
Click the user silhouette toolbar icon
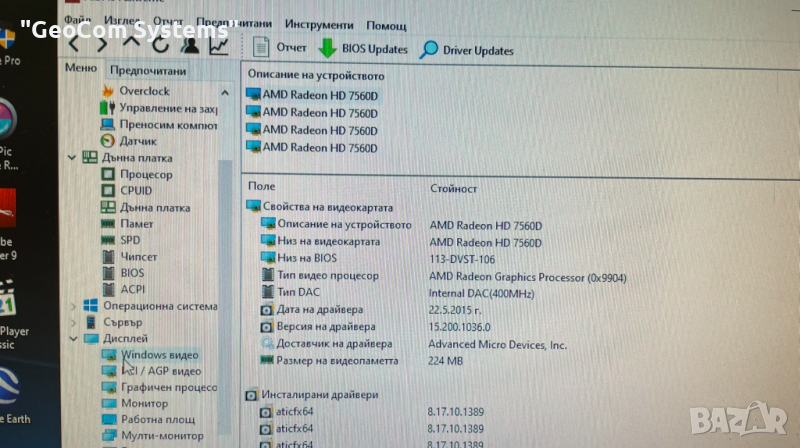point(190,44)
